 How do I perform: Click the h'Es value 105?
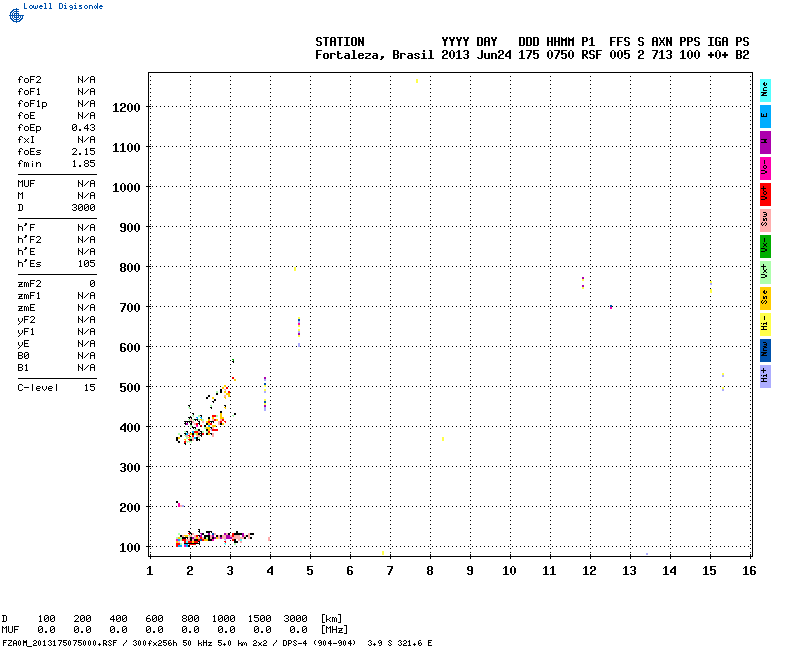point(86,264)
